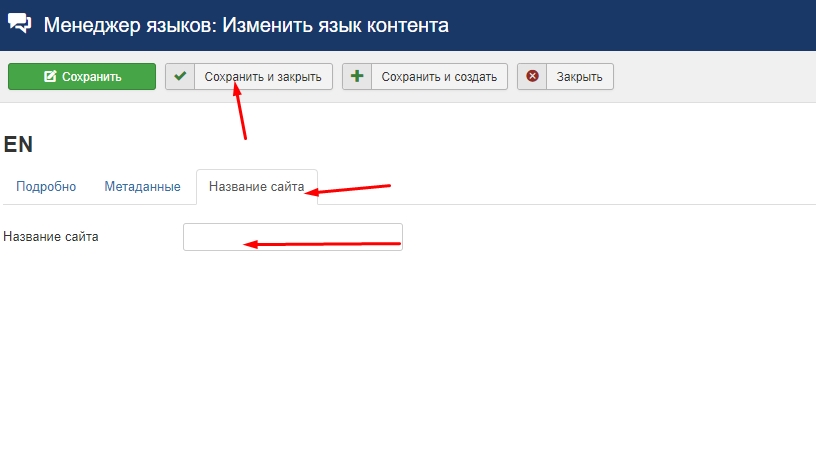Select the Название сайта tab
This screenshot has height=451, width=816.
[x=256, y=187]
